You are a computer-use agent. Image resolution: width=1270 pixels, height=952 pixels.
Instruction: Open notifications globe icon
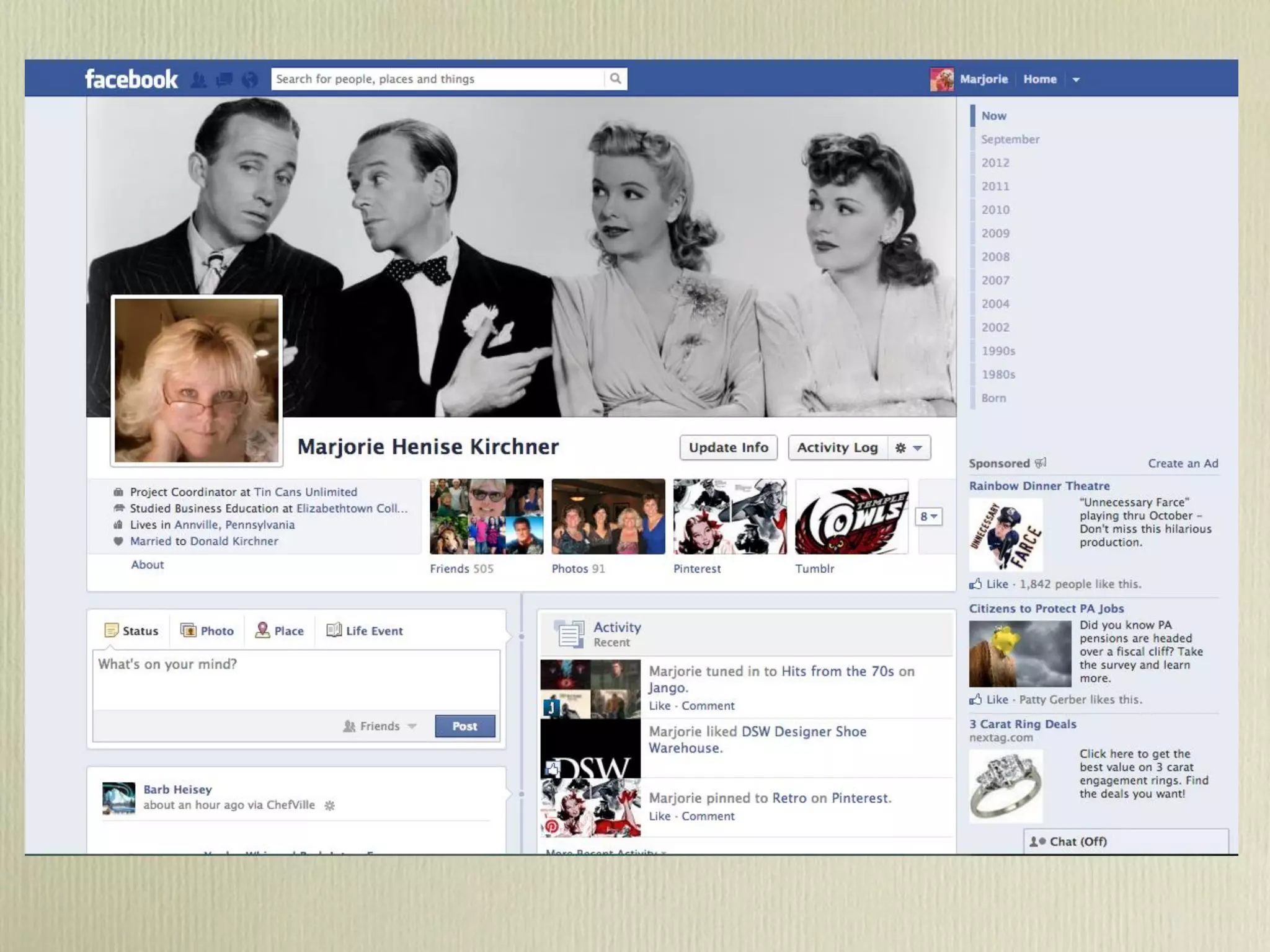pos(249,80)
